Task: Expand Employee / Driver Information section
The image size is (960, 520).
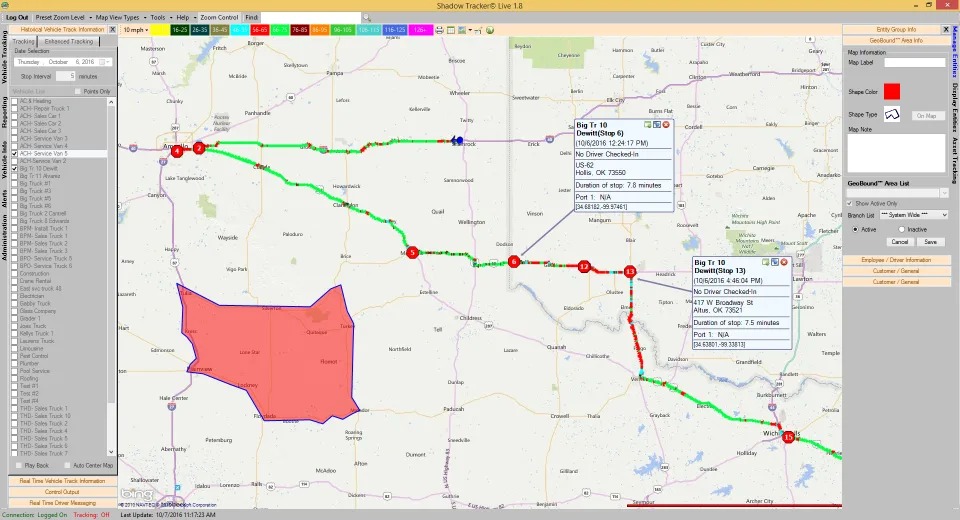Action: 896,260
